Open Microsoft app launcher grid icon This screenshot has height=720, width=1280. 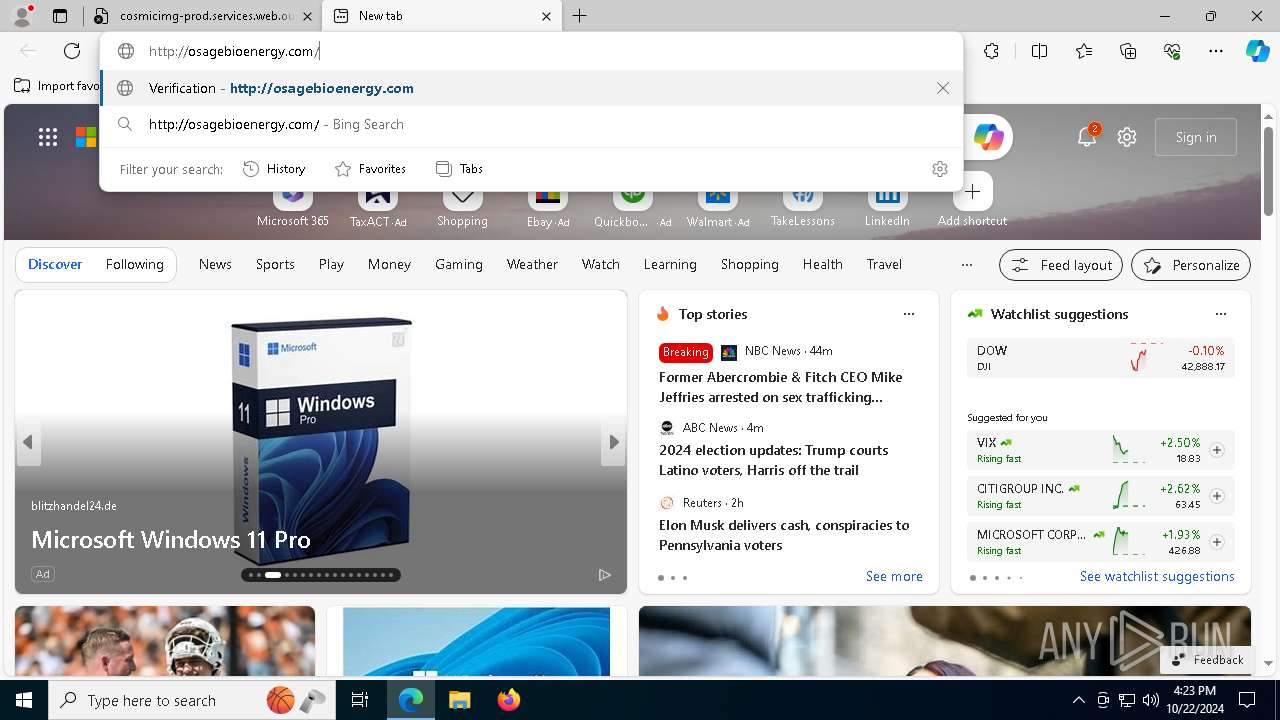coord(48,137)
